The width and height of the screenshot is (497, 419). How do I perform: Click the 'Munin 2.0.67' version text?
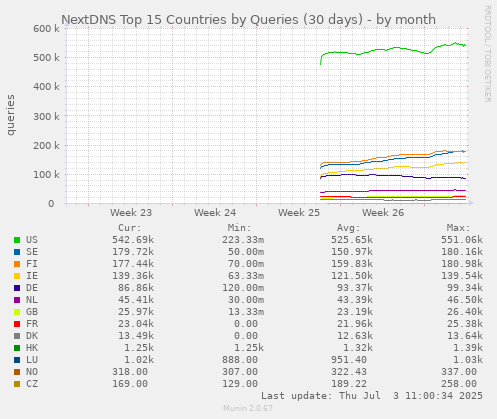(x=248, y=408)
